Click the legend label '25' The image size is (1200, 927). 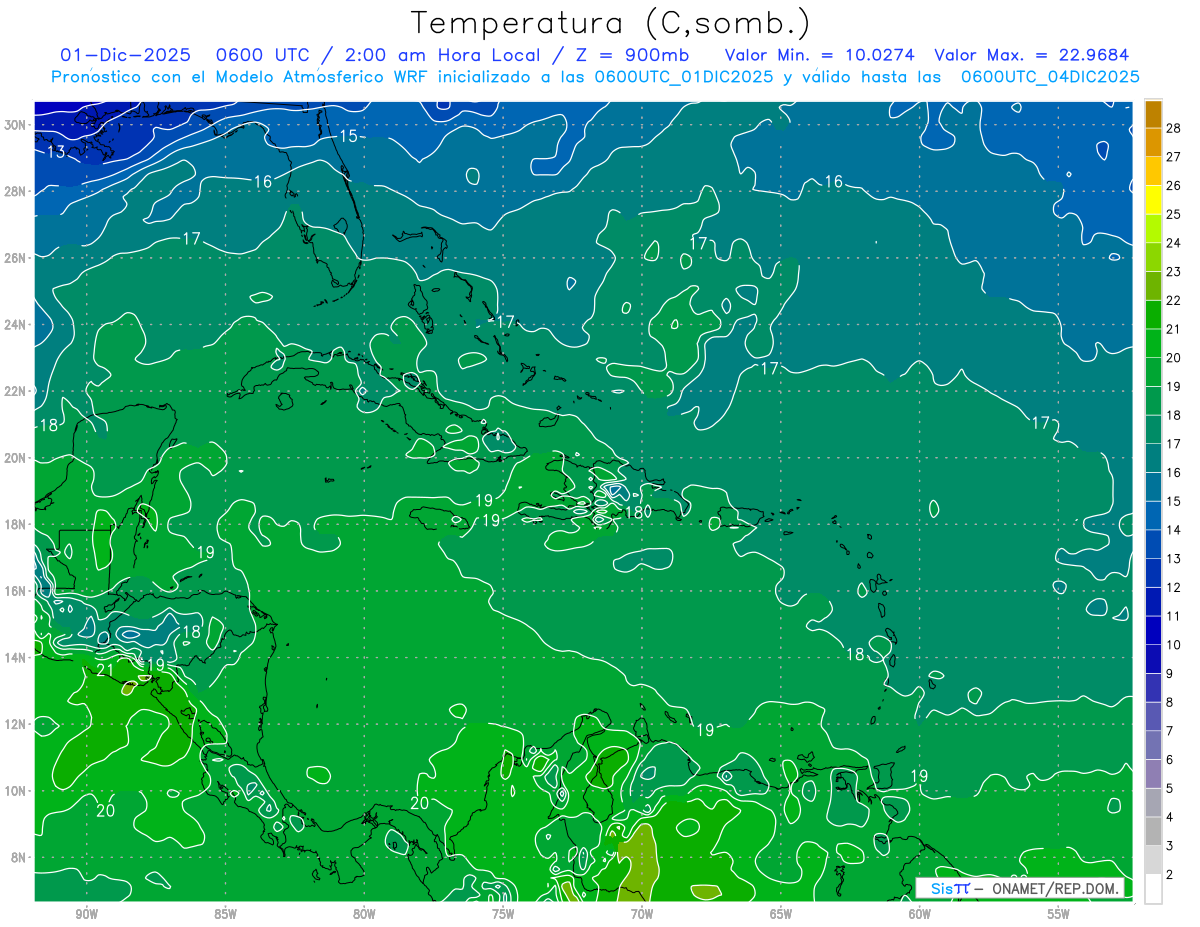point(1174,214)
